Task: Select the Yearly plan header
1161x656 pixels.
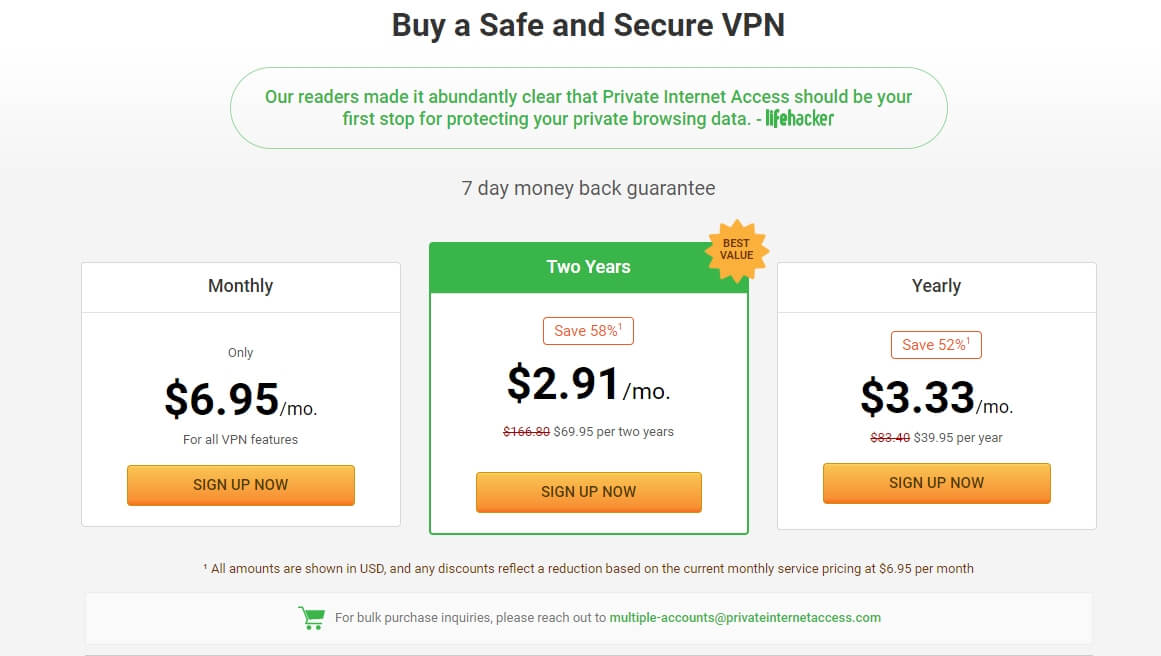Action: coord(937,287)
